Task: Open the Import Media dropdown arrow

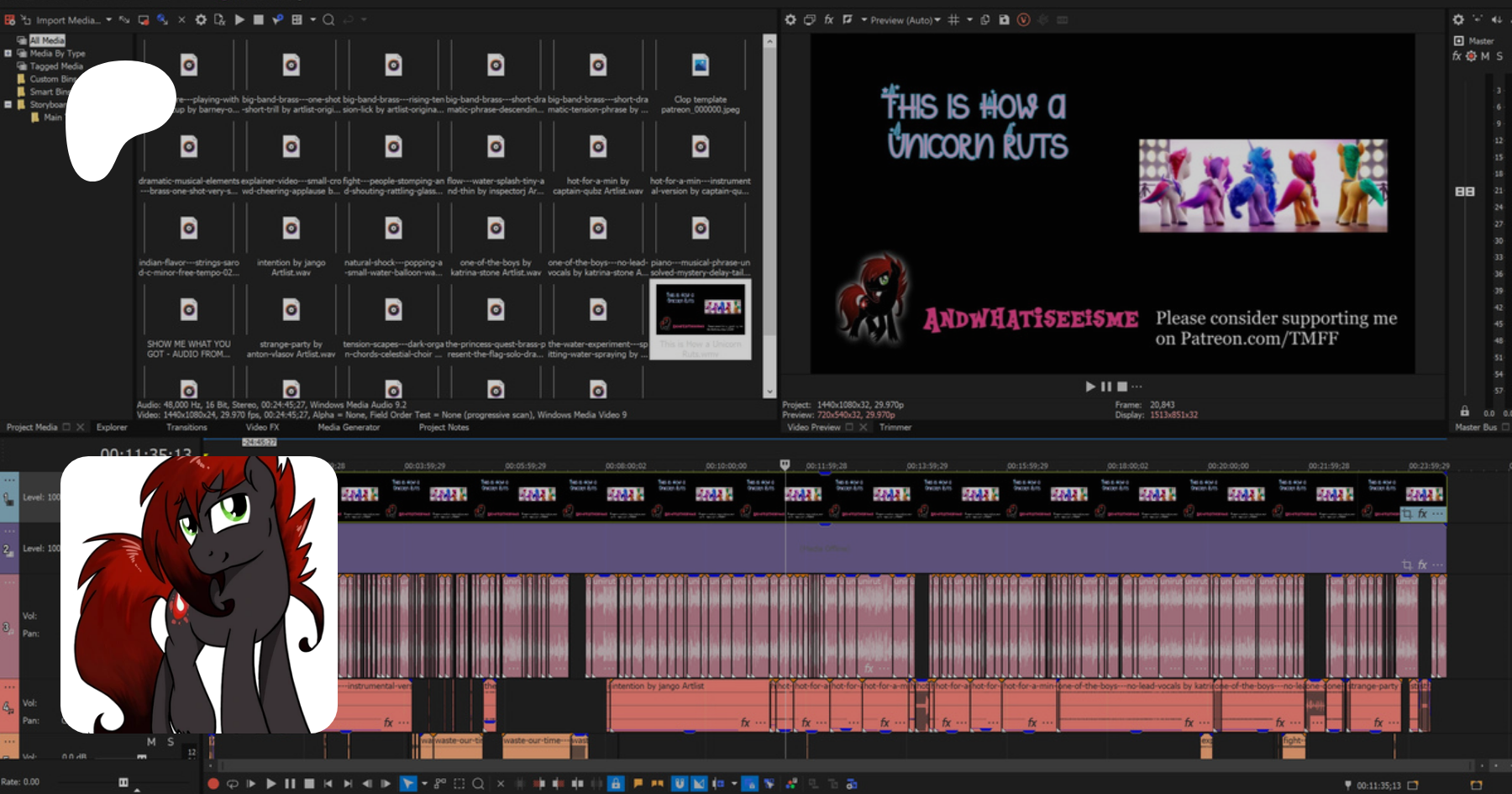Action: [x=108, y=19]
